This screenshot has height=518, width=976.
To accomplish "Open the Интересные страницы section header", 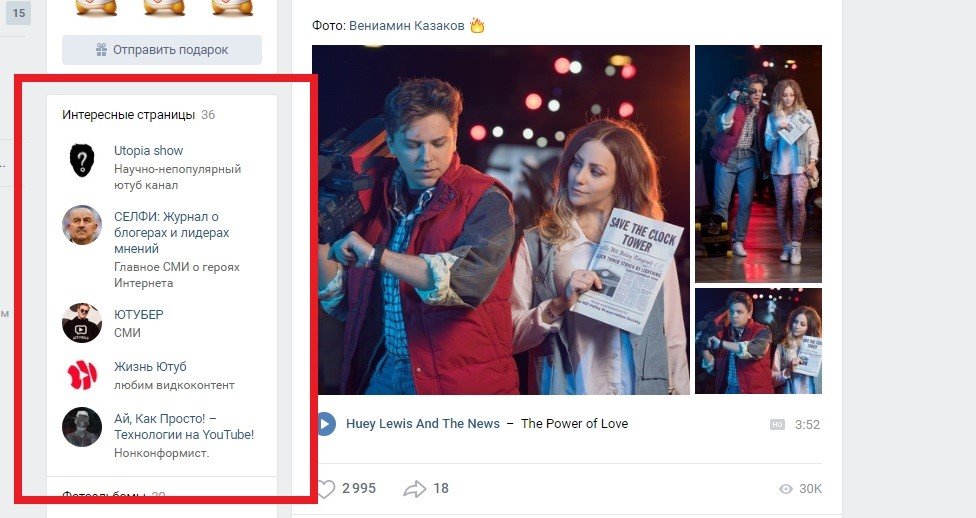I will pyautogui.click(x=128, y=115).
